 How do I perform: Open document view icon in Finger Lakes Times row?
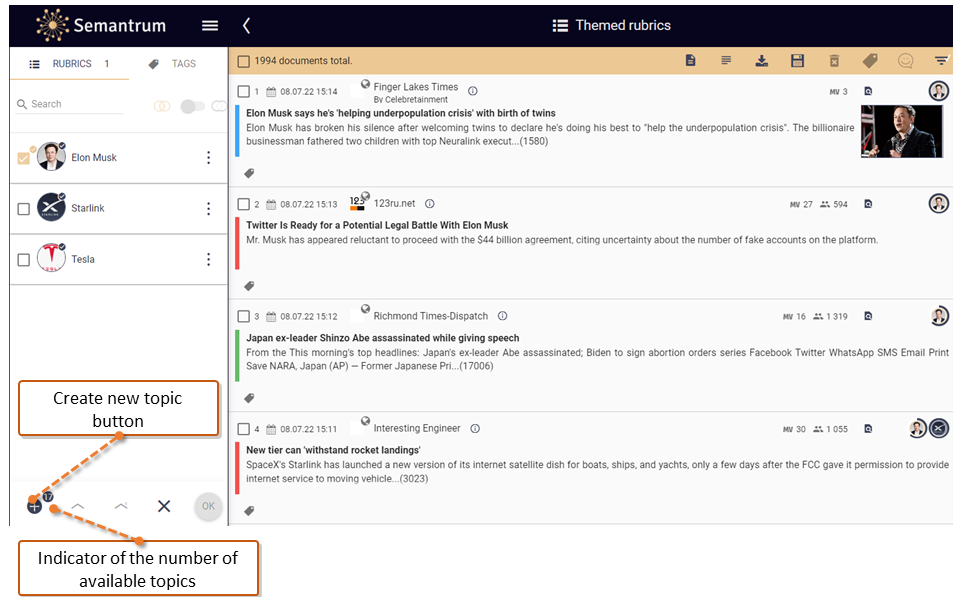(868, 91)
